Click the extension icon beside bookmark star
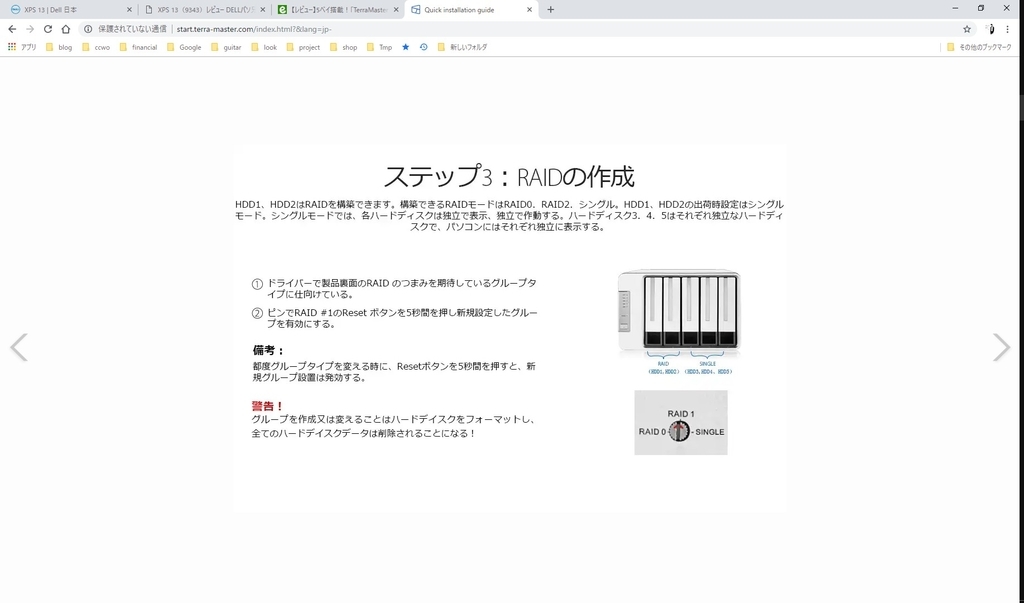Viewport: 1024px width, 603px height. click(991, 29)
